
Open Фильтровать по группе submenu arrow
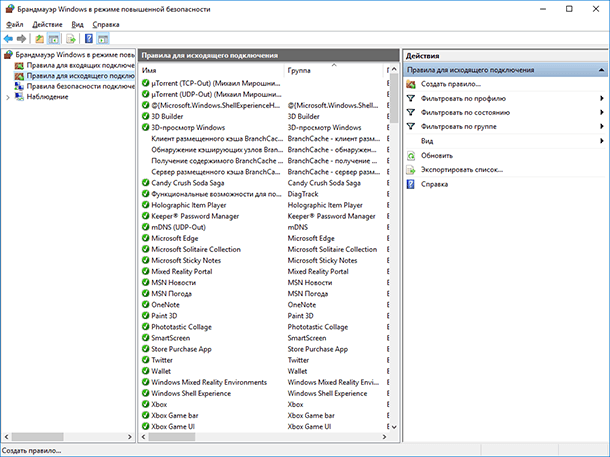tap(602, 126)
